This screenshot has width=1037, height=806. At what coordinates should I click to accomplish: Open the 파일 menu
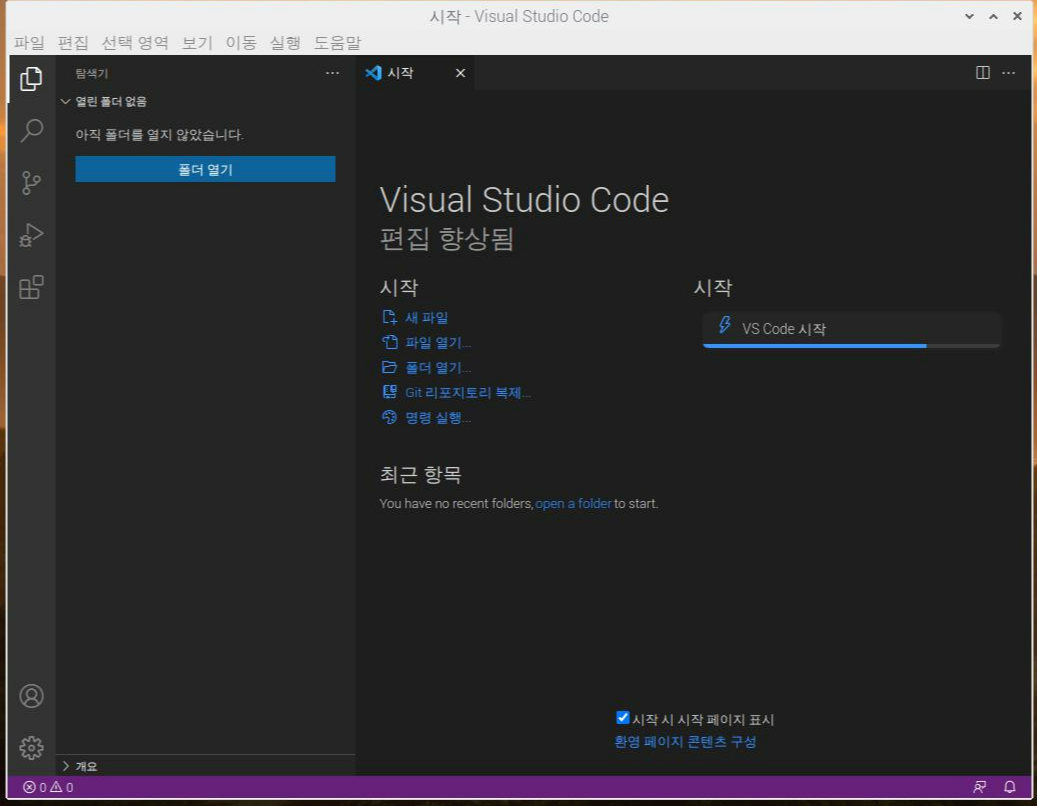(29, 43)
